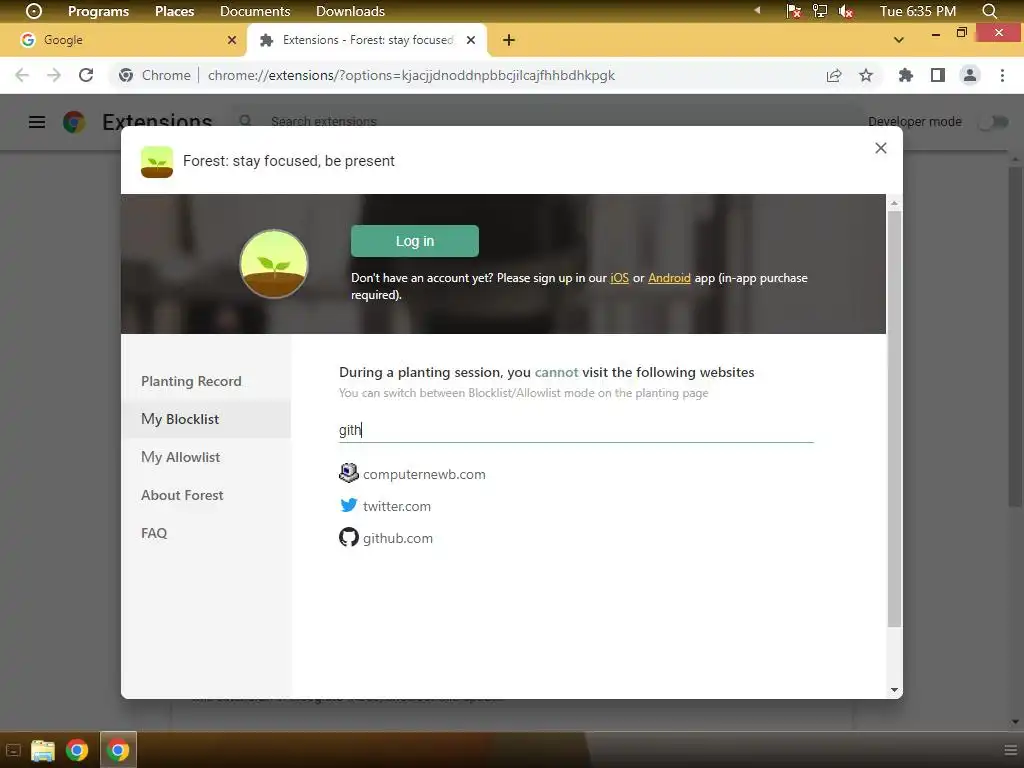Viewport: 1024px width, 768px height.
Task: Go back using back arrow
Action: 22,75
